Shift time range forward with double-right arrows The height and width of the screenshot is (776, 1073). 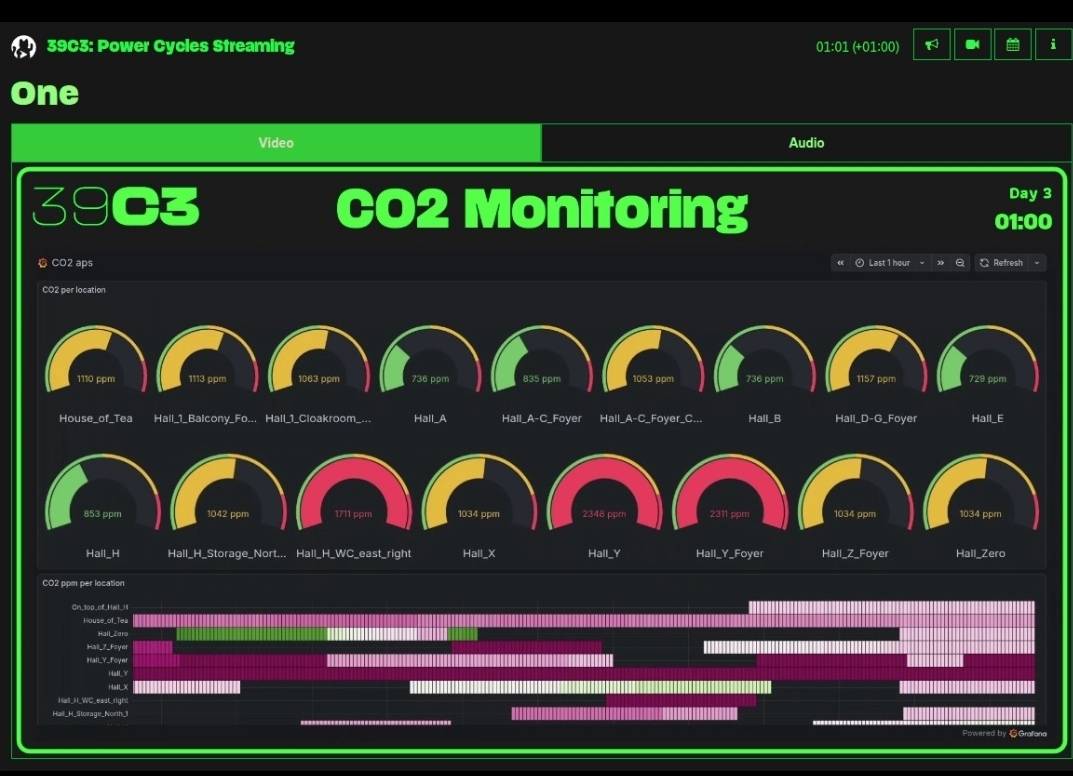tap(940, 263)
